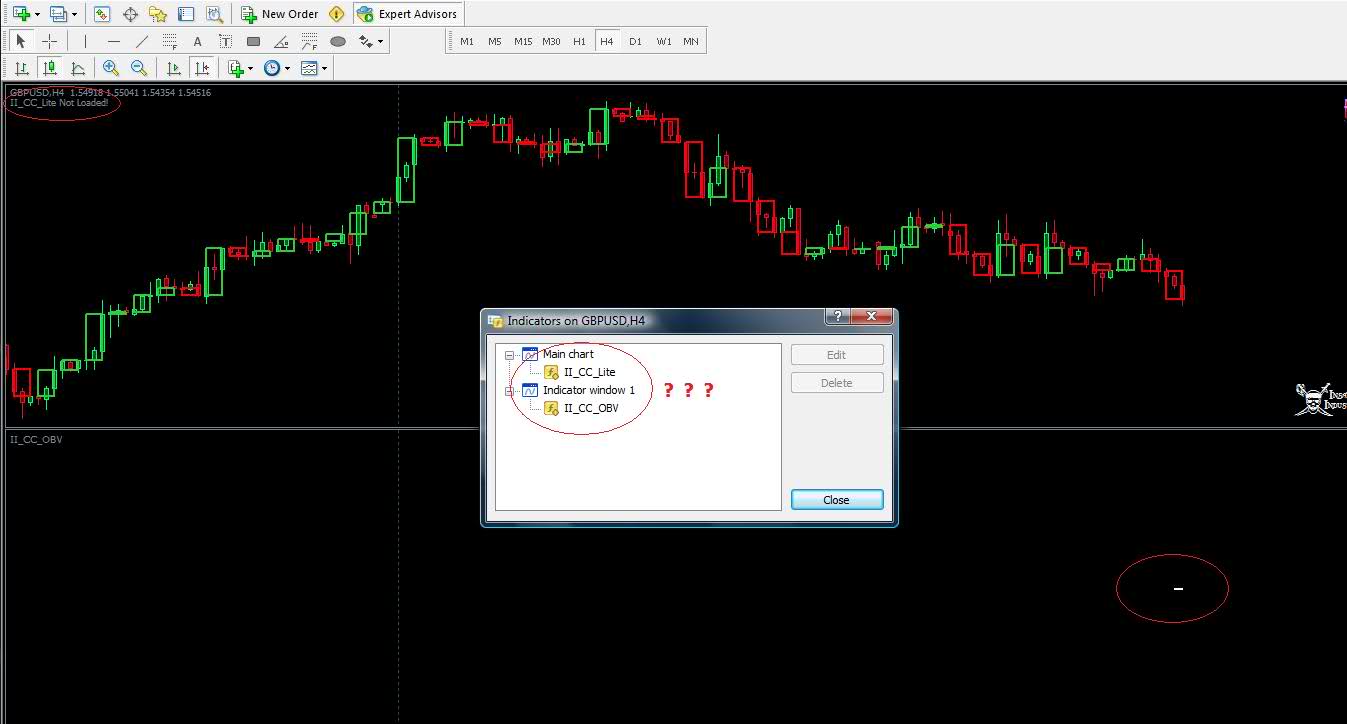Image resolution: width=1347 pixels, height=724 pixels.
Task: Click the II_CC_OBV indicator window label
Action: [x=36, y=439]
